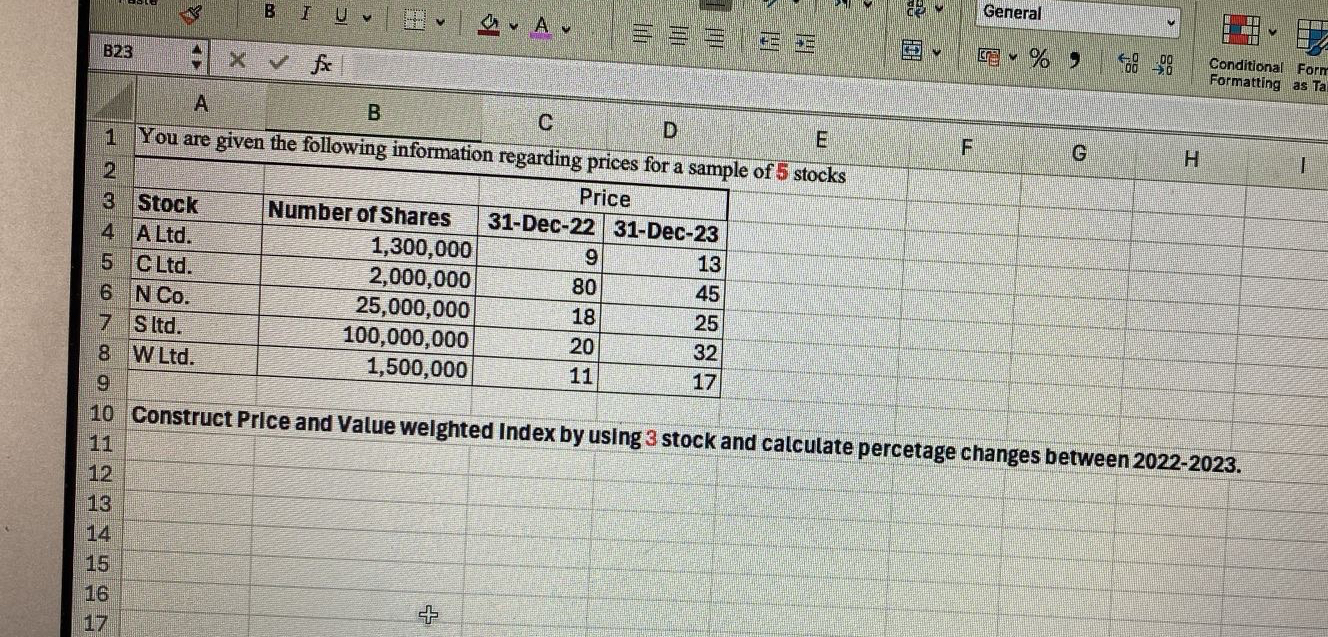Apply center alignment to the selection
Image resolution: width=1328 pixels, height=637 pixels.
pos(679,33)
